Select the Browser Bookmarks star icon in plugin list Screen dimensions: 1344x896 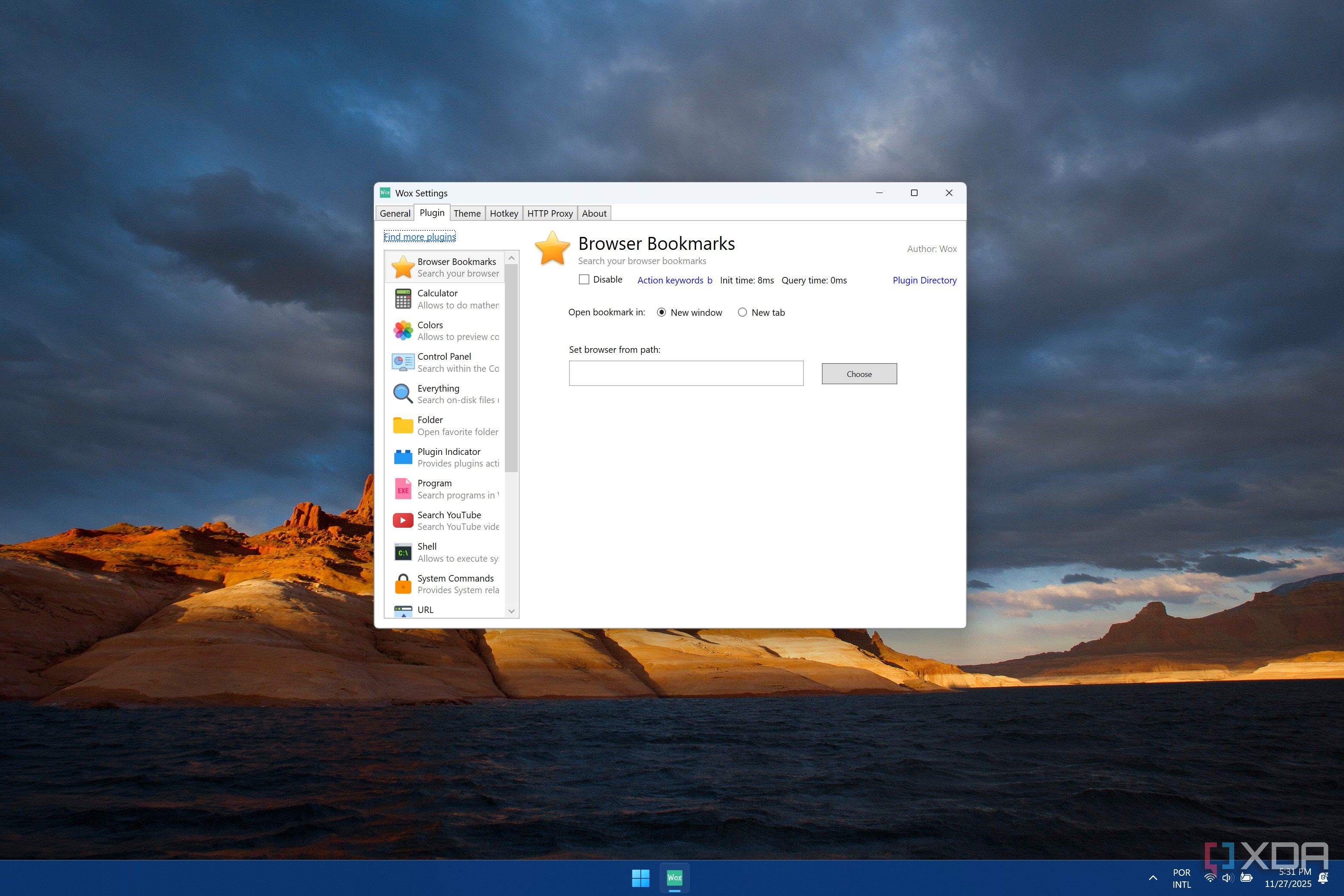pyautogui.click(x=403, y=267)
